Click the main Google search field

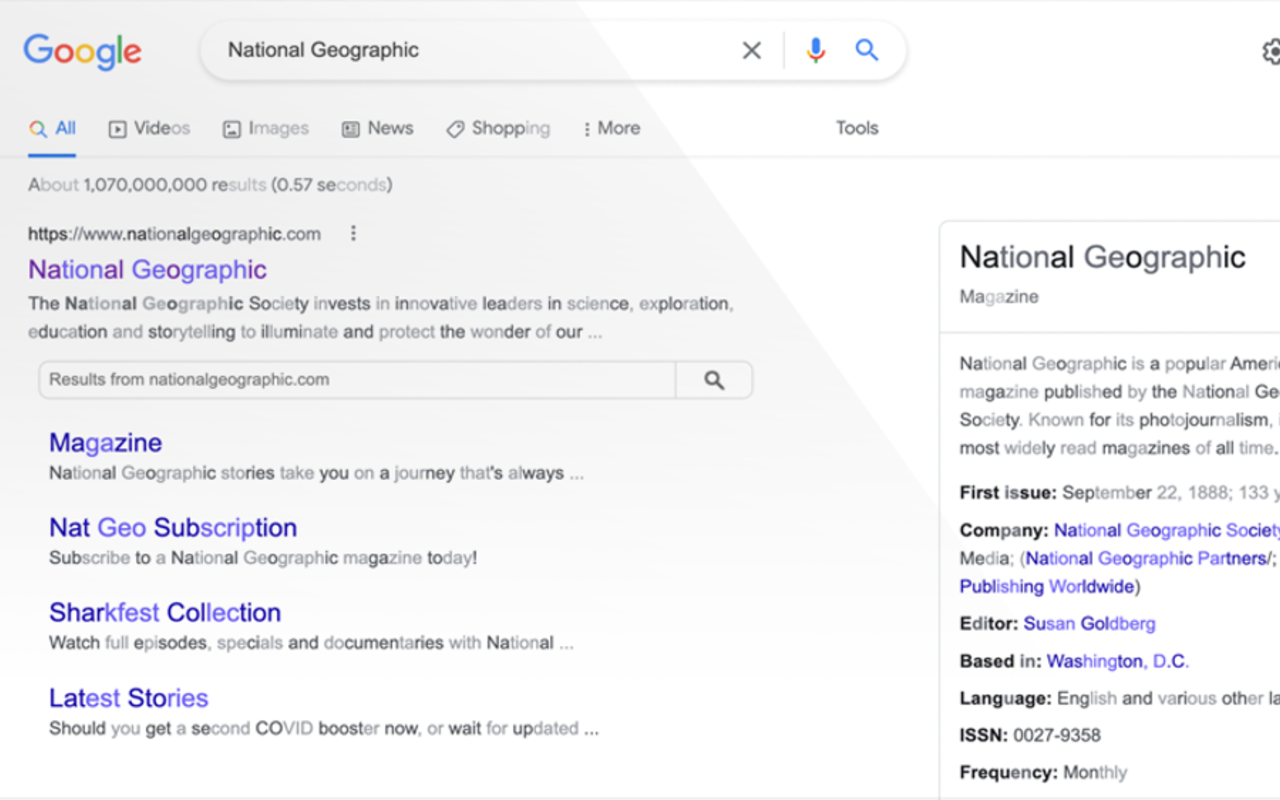tap(470, 50)
